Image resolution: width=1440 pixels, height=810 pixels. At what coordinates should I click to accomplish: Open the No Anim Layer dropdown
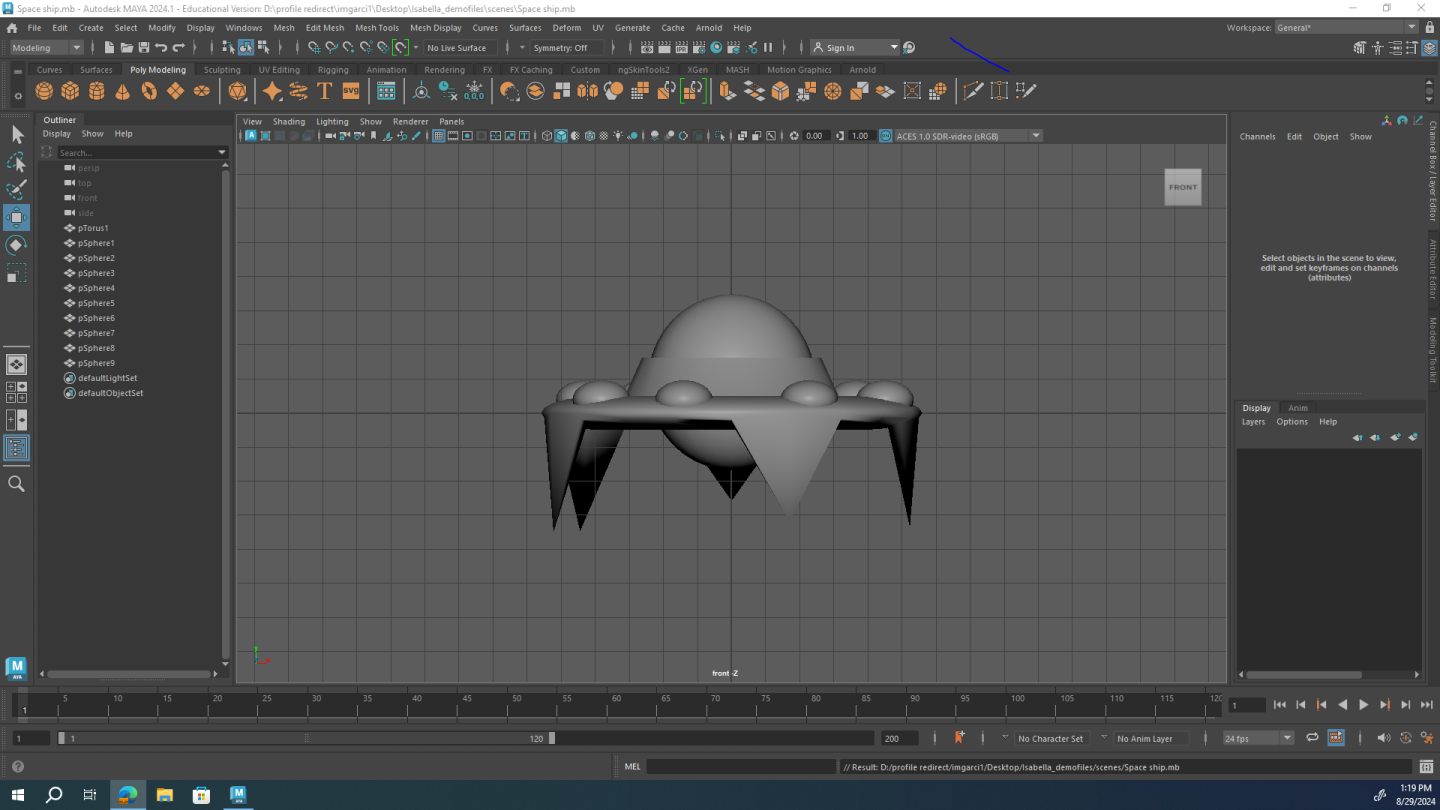[x=1151, y=739]
